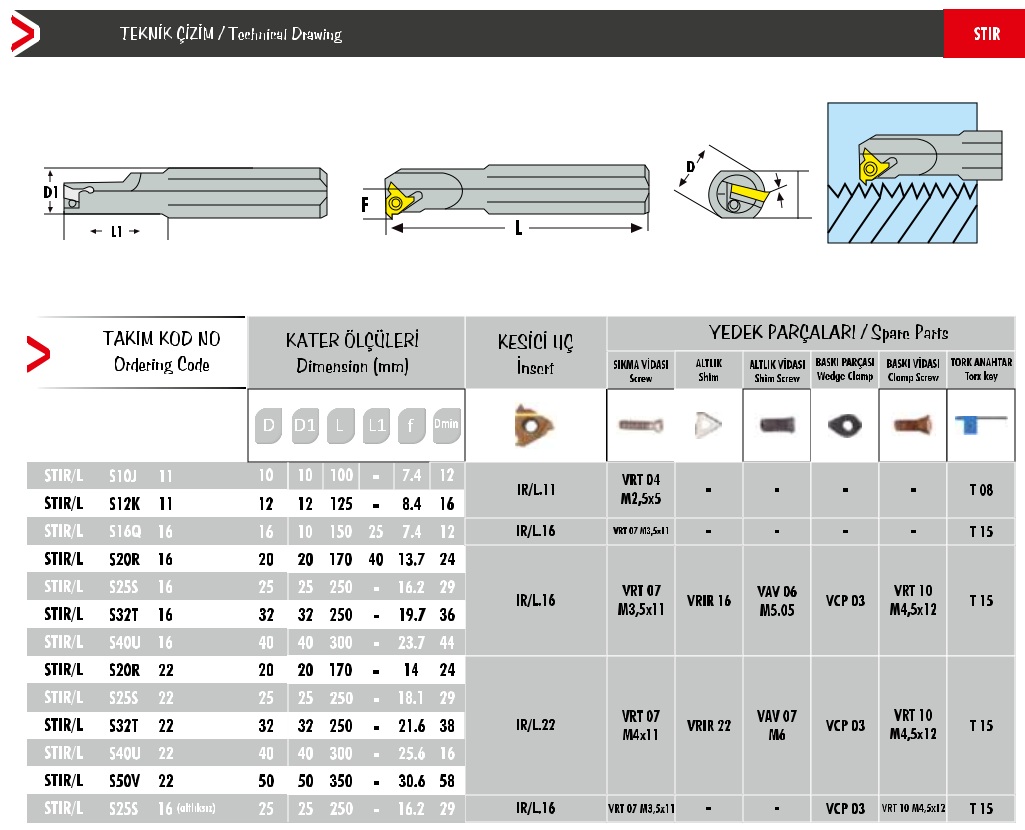Click the wedge clamp part image

845,425
